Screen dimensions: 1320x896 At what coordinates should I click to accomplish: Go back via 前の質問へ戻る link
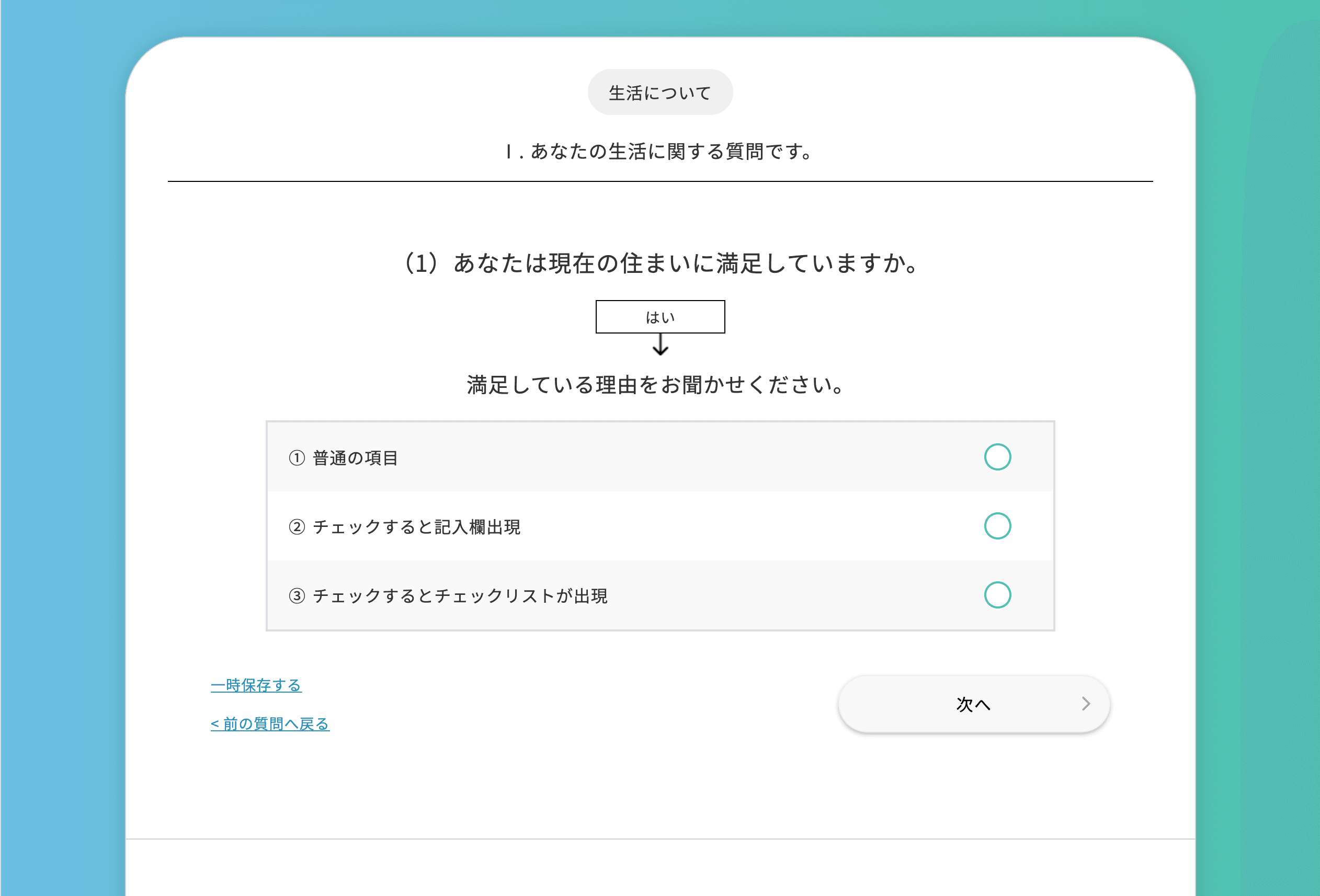[x=270, y=724]
